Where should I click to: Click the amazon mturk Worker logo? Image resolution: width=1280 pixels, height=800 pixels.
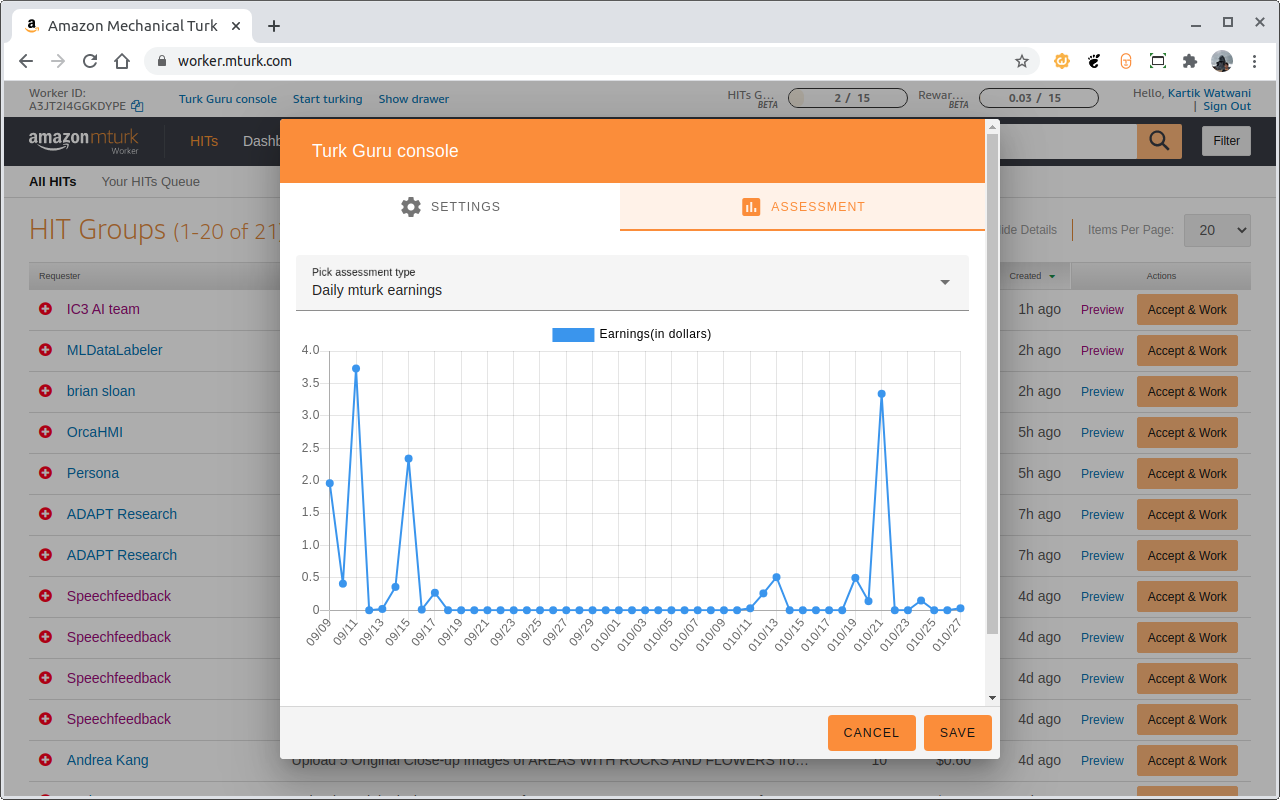click(x=84, y=141)
